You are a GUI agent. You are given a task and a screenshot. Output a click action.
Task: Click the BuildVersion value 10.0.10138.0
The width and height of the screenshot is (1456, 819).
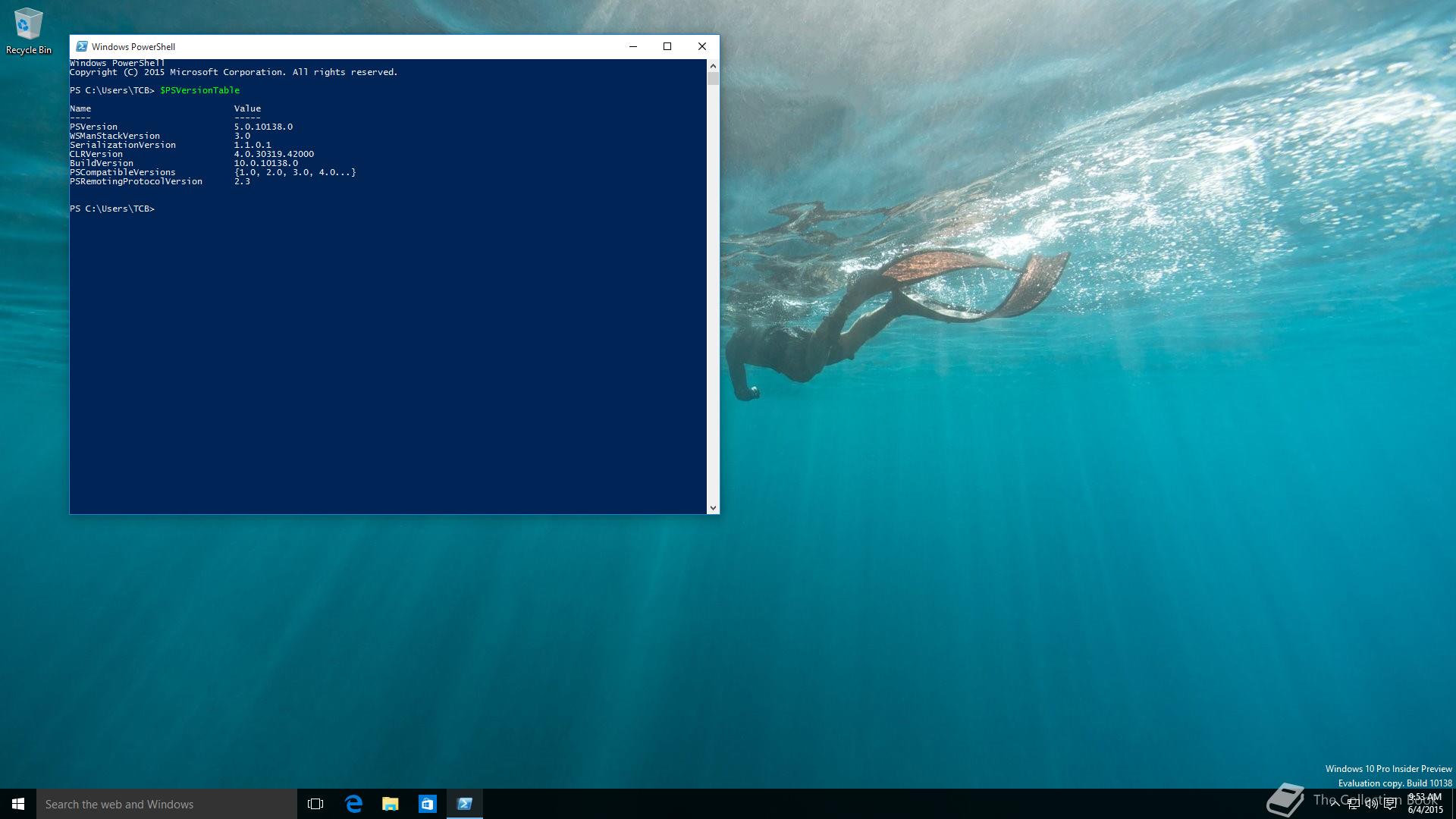click(x=265, y=163)
